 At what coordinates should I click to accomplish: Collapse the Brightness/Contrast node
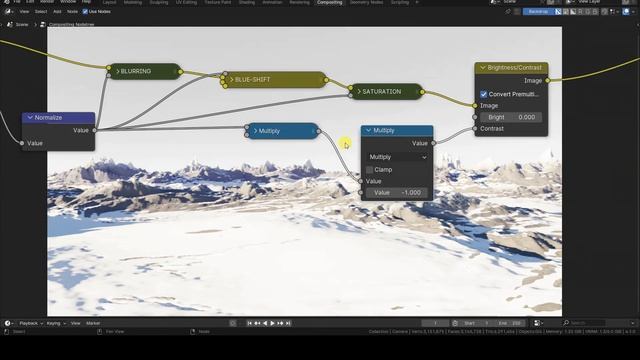pos(483,68)
